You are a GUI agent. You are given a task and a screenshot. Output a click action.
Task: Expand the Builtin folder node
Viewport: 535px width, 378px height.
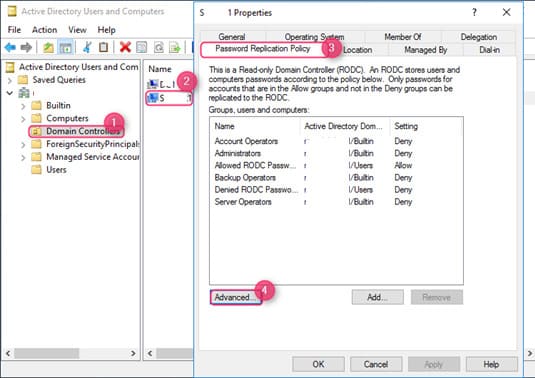point(23,106)
